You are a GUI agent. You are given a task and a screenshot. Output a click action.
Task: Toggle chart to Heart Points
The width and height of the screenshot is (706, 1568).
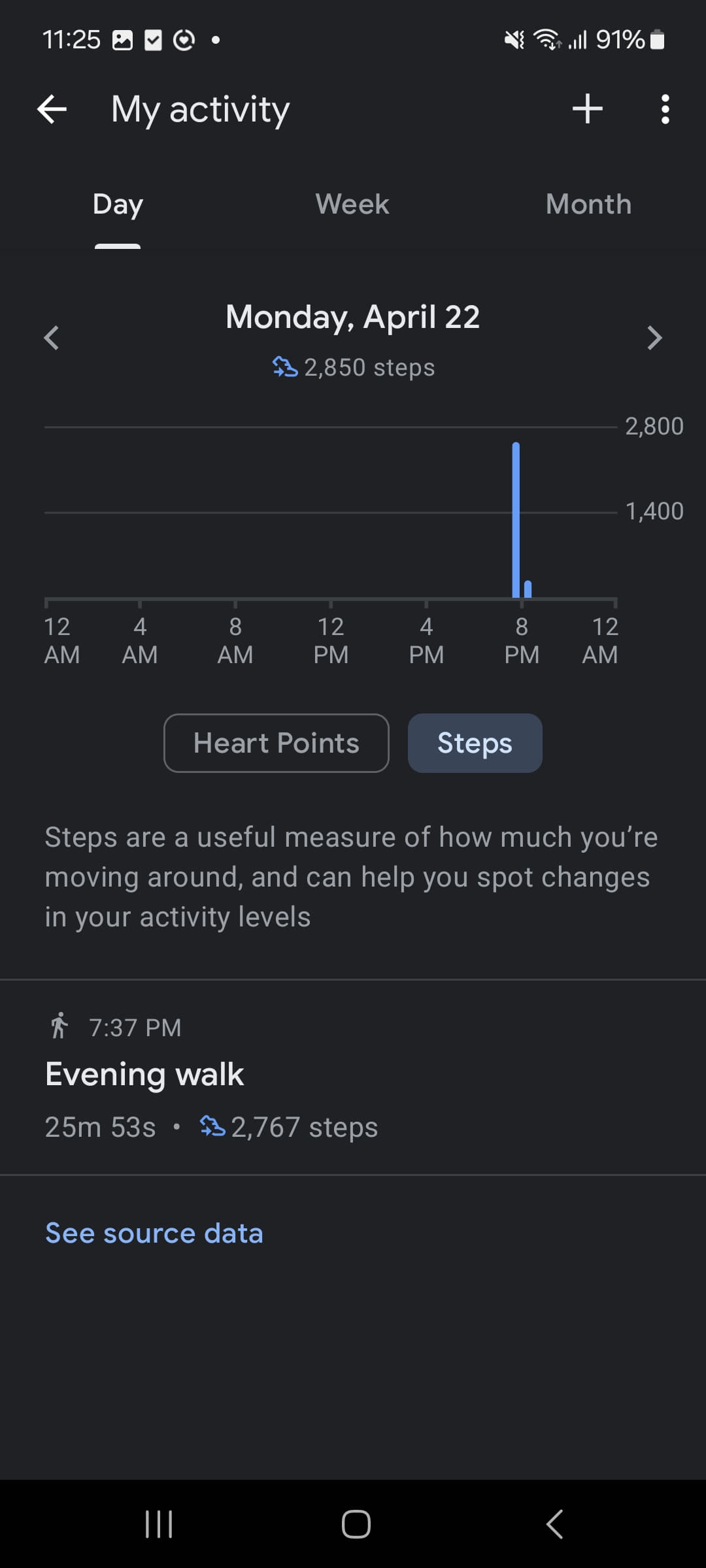point(276,743)
